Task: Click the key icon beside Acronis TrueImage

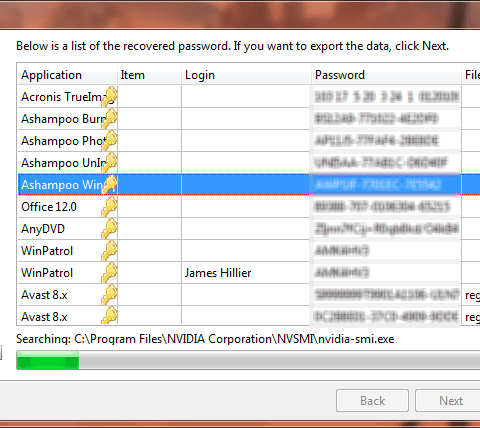Action: (109, 96)
